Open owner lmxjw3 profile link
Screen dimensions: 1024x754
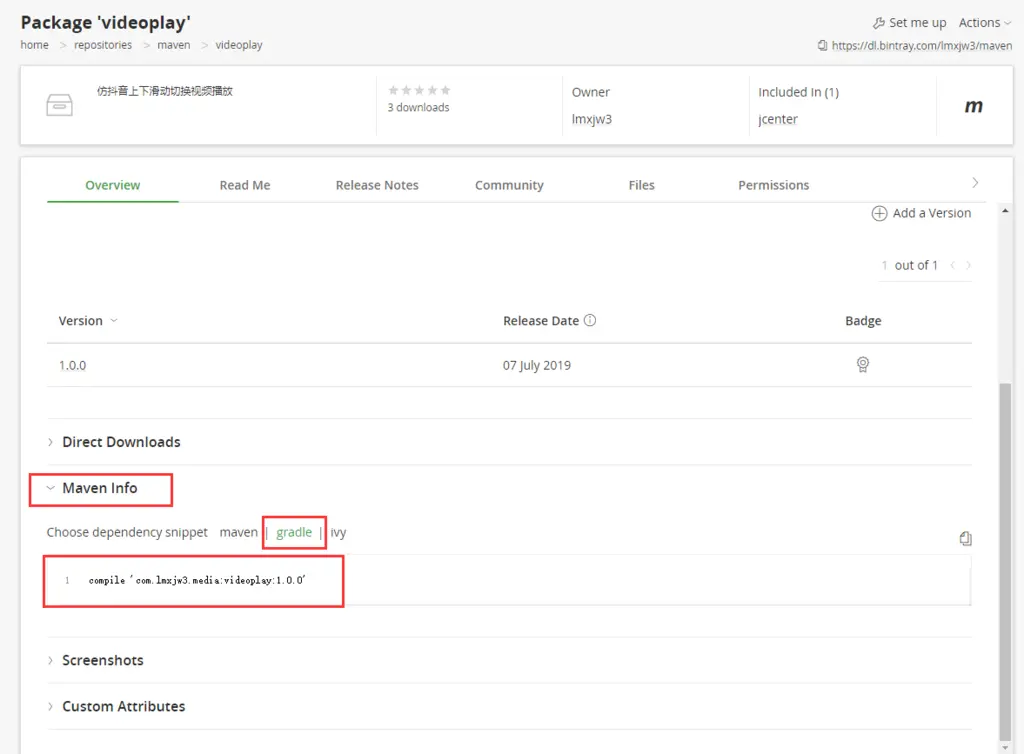click(592, 119)
